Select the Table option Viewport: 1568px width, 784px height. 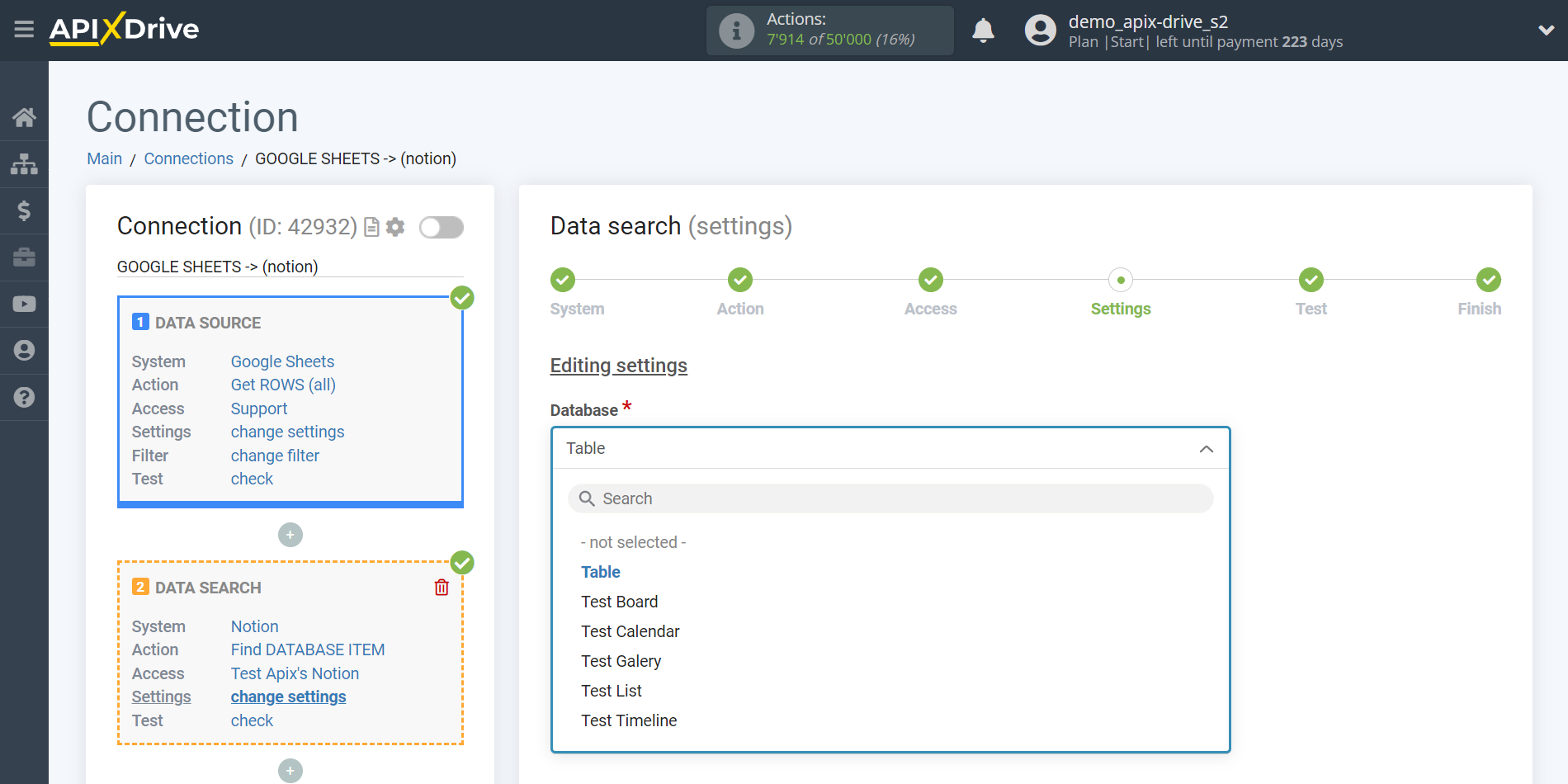(601, 572)
